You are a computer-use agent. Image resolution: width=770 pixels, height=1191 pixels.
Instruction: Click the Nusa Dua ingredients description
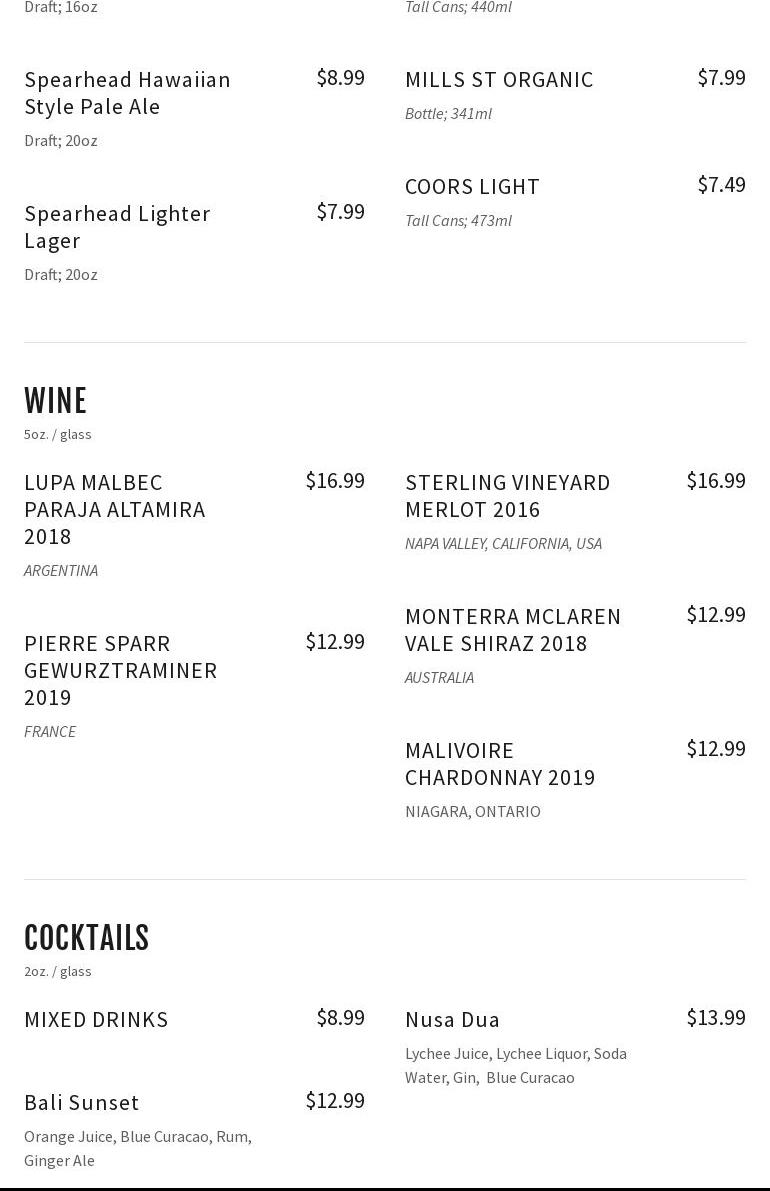click(x=515, y=1065)
